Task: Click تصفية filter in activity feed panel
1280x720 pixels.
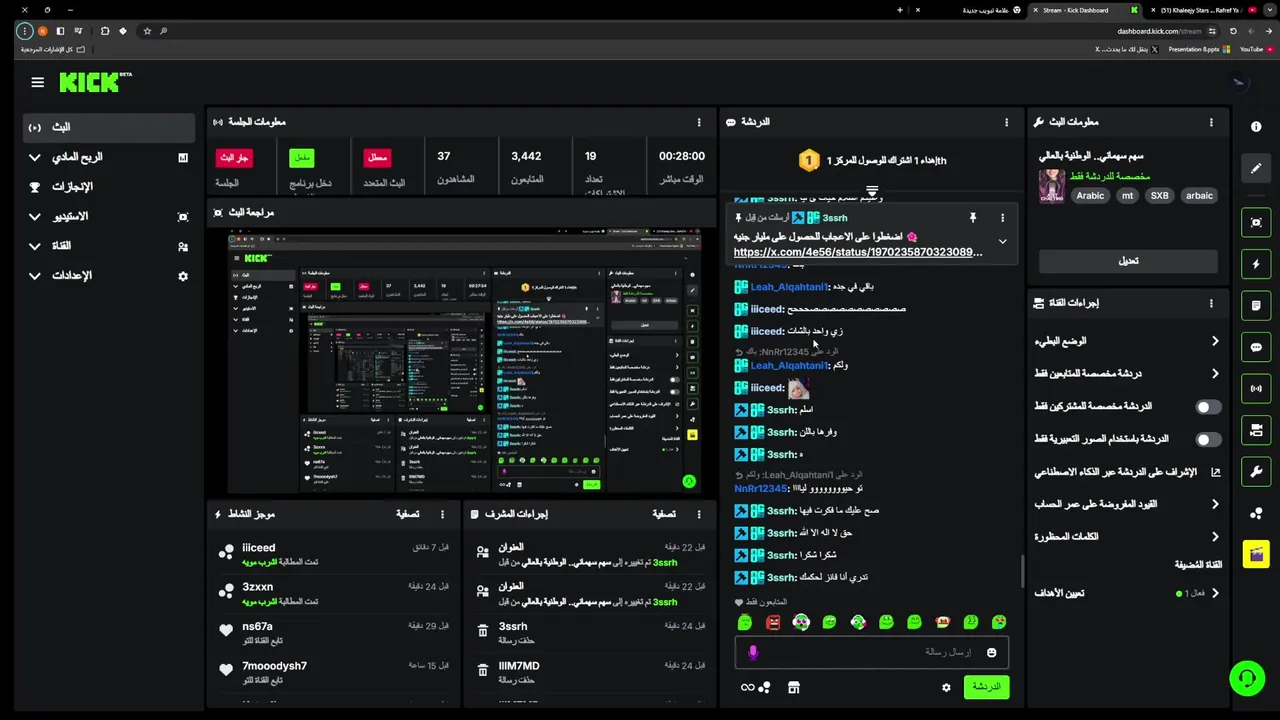Action: (x=408, y=514)
